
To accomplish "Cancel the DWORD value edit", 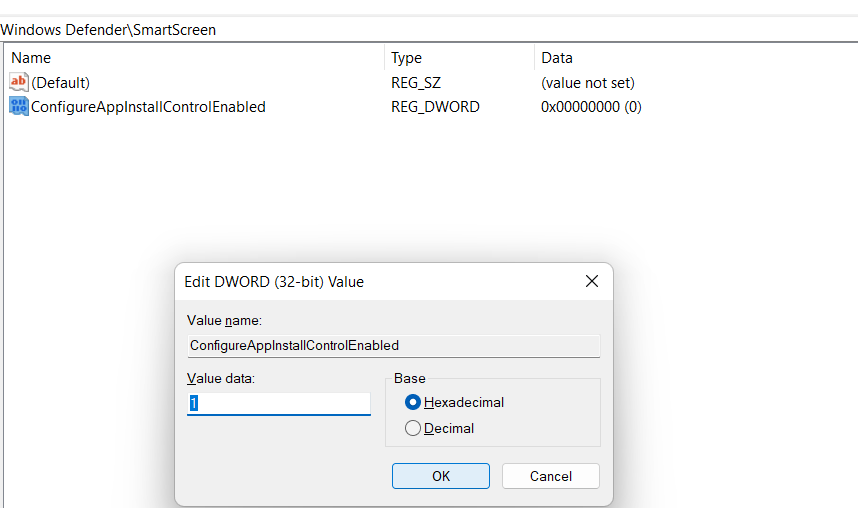I will click(550, 476).
